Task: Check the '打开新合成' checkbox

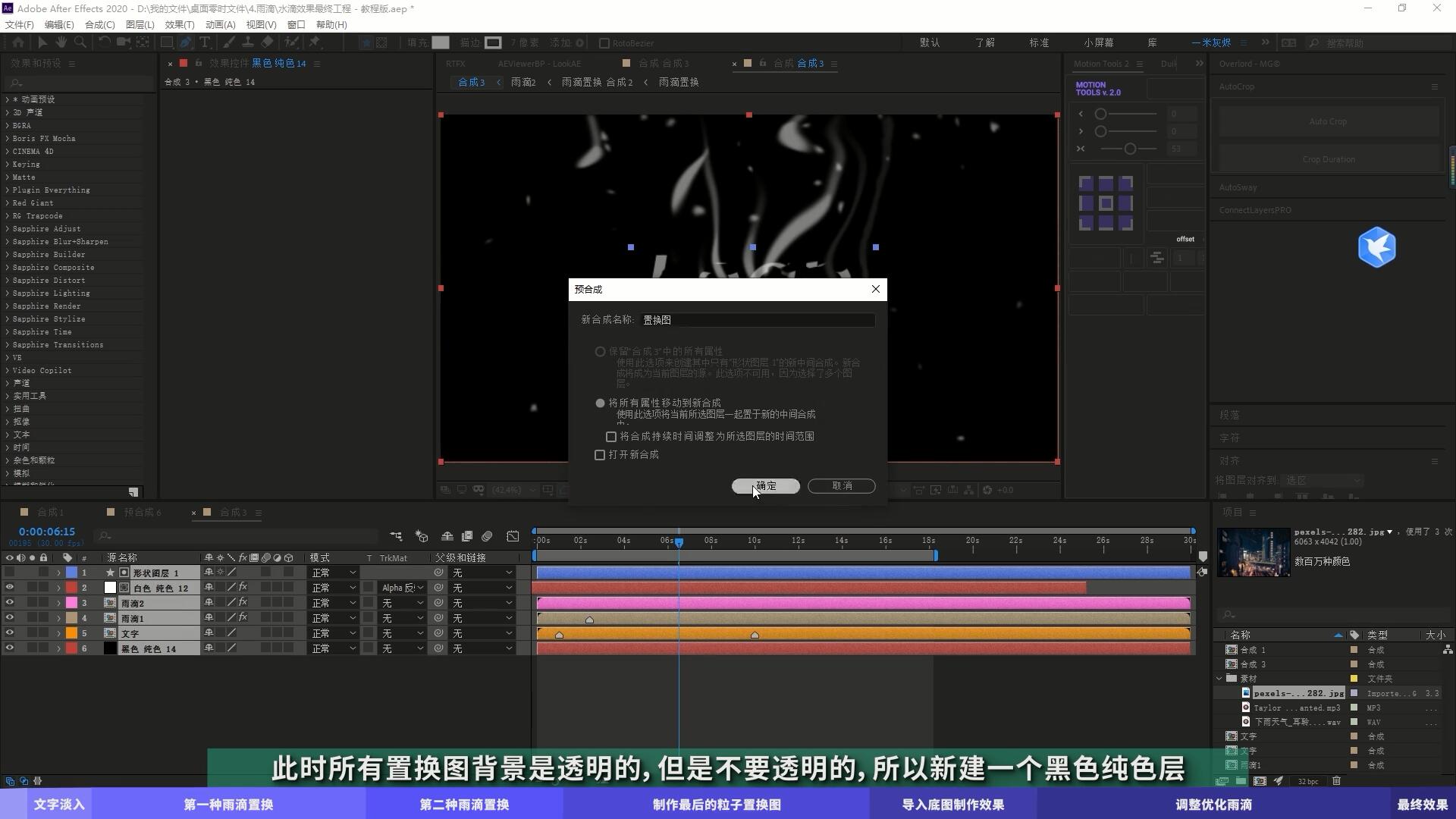Action: click(x=600, y=455)
